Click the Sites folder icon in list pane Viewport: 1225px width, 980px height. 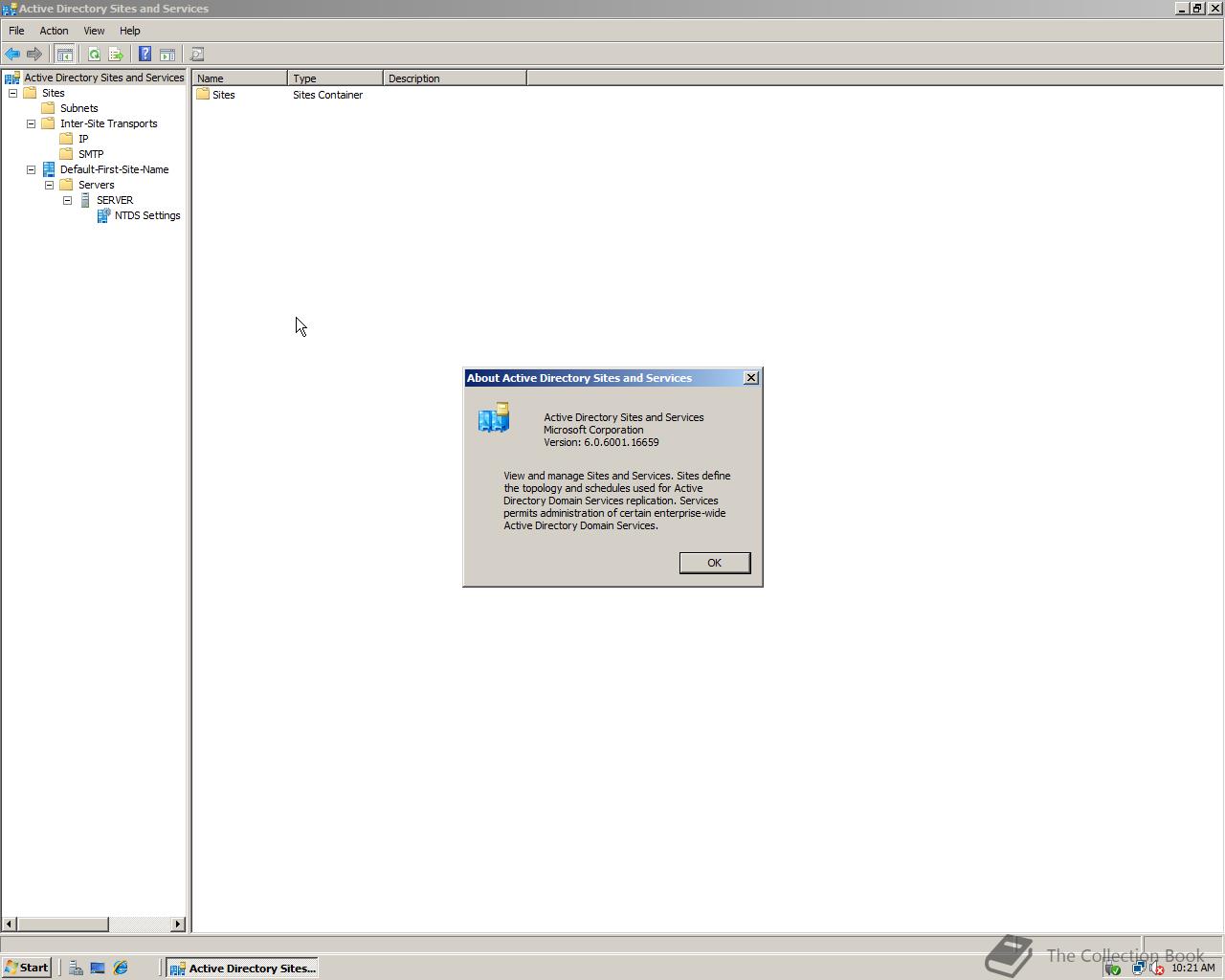pyautogui.click(x=203, y=95)
